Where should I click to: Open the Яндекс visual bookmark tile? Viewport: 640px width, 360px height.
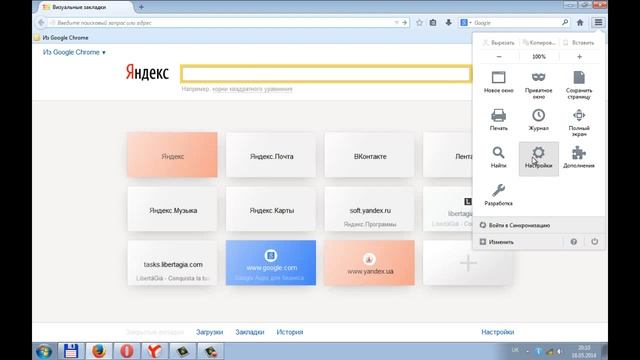coord(172,155)
